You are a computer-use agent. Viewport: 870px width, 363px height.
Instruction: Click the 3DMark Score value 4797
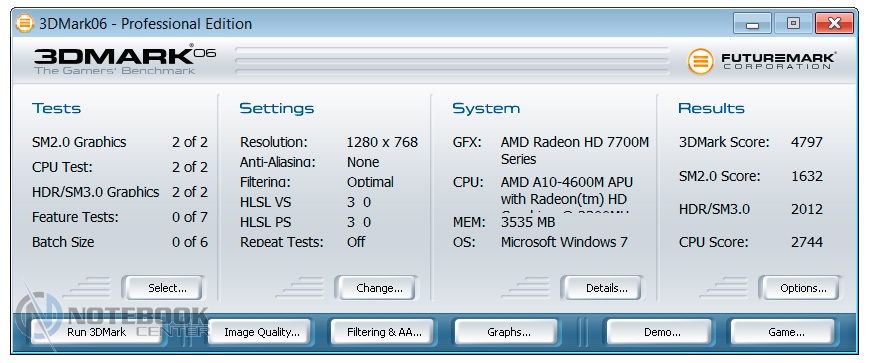[807, 143]
